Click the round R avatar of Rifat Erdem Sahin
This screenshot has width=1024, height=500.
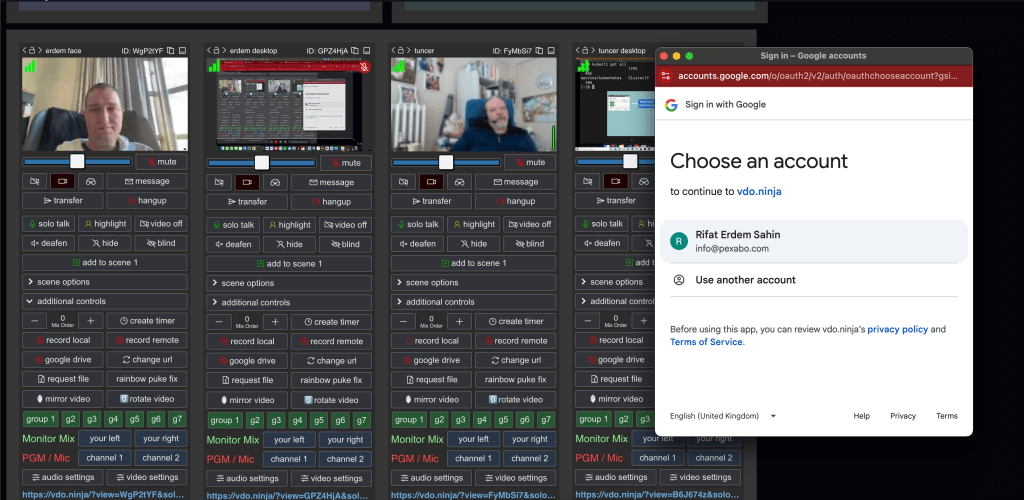pos(679,241)
